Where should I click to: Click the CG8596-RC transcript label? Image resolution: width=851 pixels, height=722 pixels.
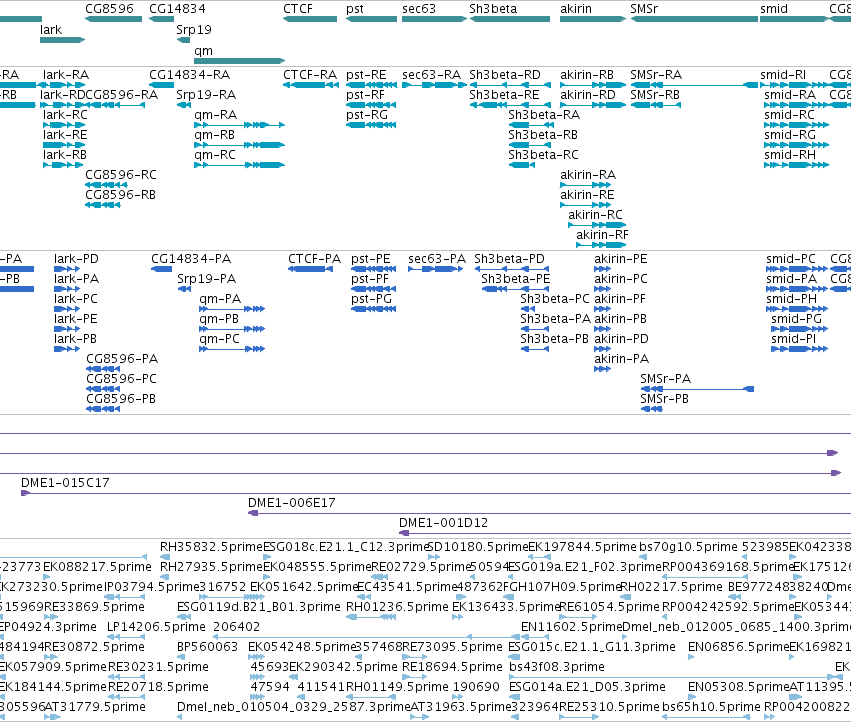[121, 175]
